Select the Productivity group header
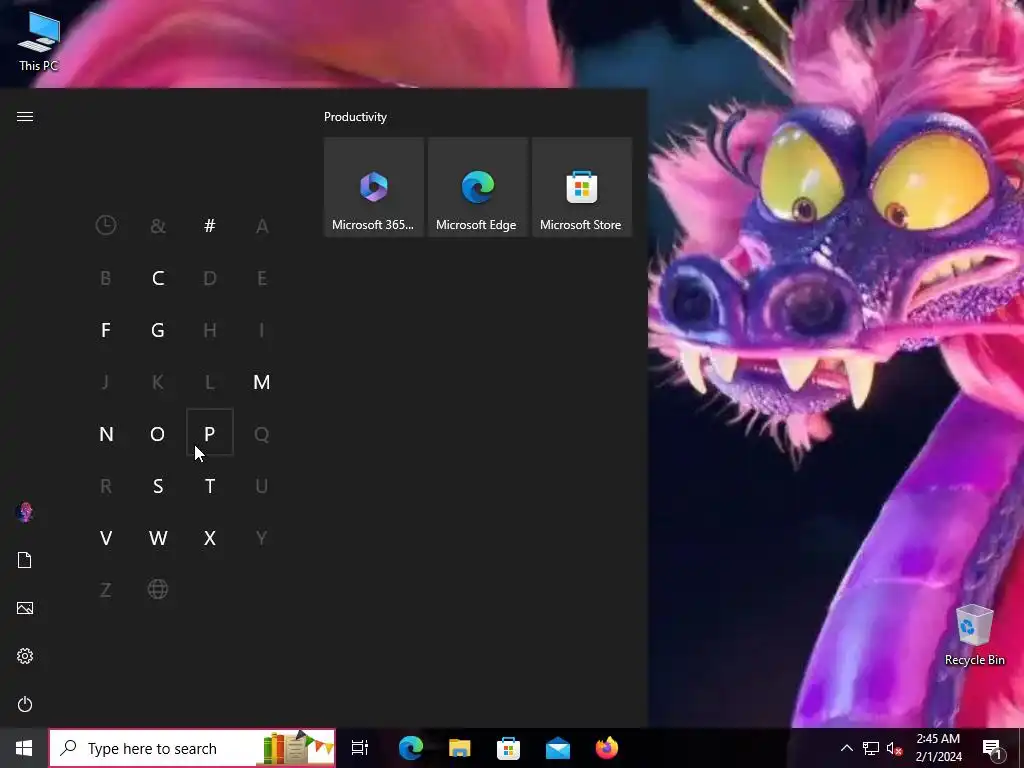The height and width of the screenshot is (768, 1024). click(x=355, y=117)
